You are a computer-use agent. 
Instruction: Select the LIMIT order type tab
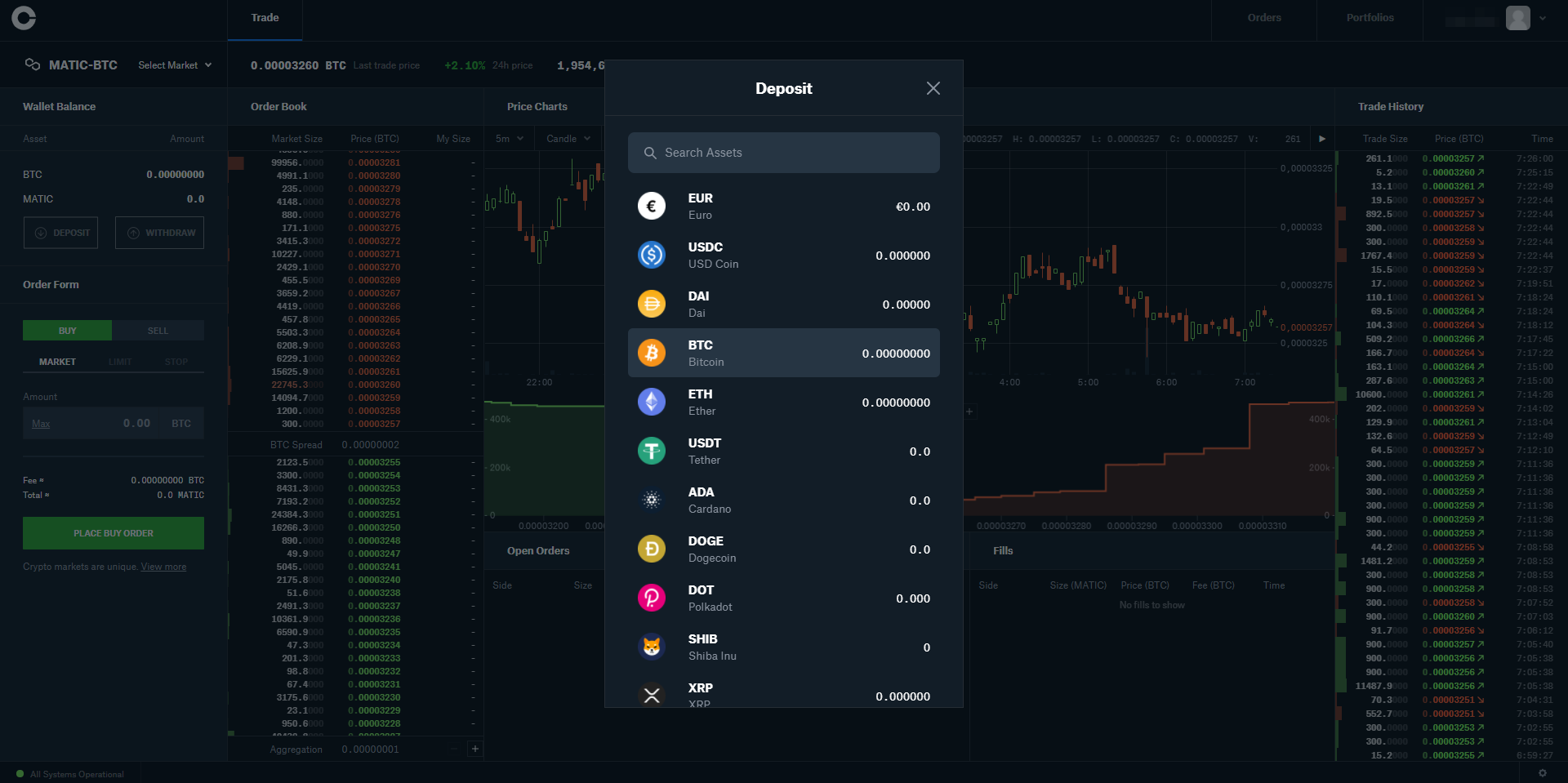120,362
